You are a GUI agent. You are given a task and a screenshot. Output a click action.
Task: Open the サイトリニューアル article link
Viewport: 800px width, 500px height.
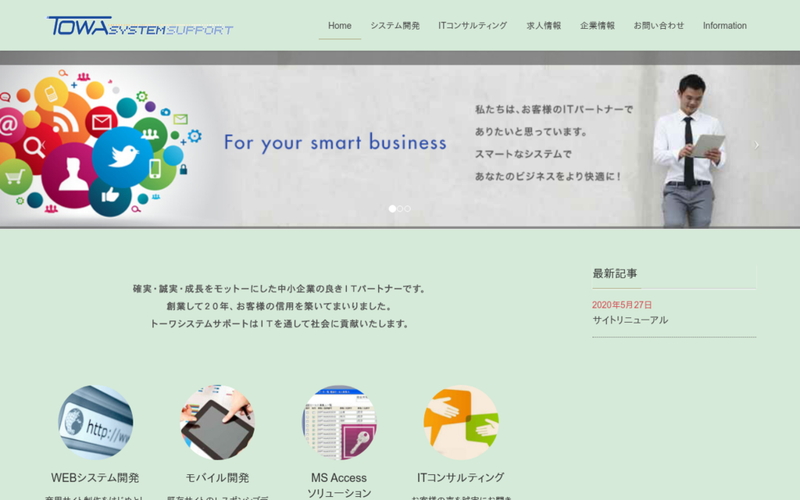pyautogui.click(x=630, y=320)
